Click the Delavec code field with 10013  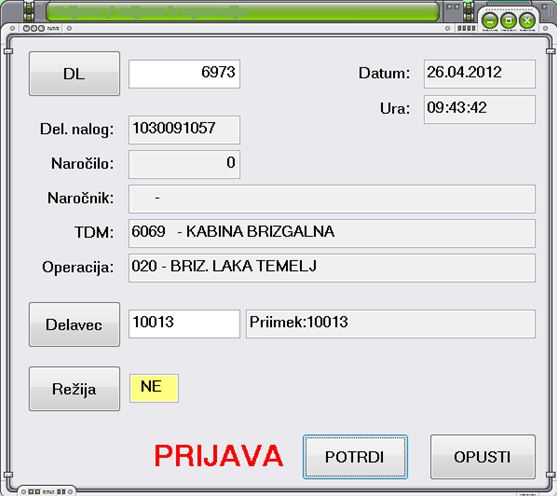click(x=184, y=324)
